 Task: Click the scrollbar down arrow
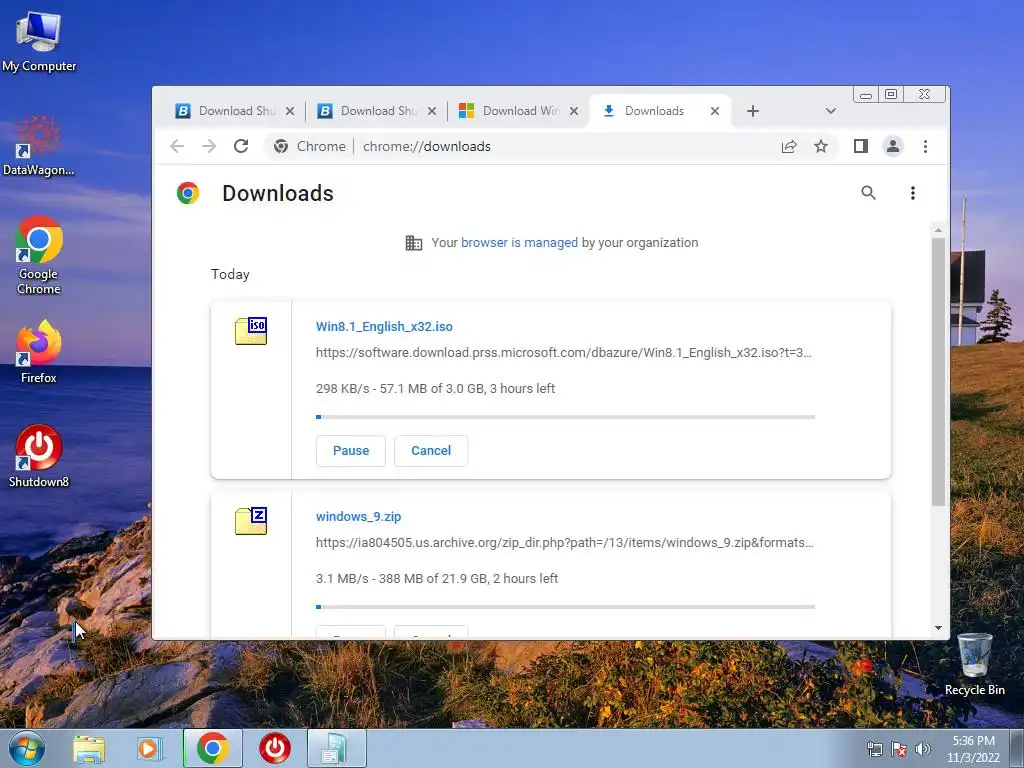coord(938,628)
